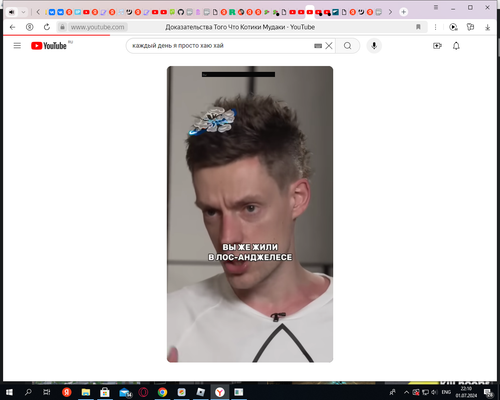The image size is (500, 400).
Task: Open the toolbar icon left of downloads
Action: click(470, 27)
